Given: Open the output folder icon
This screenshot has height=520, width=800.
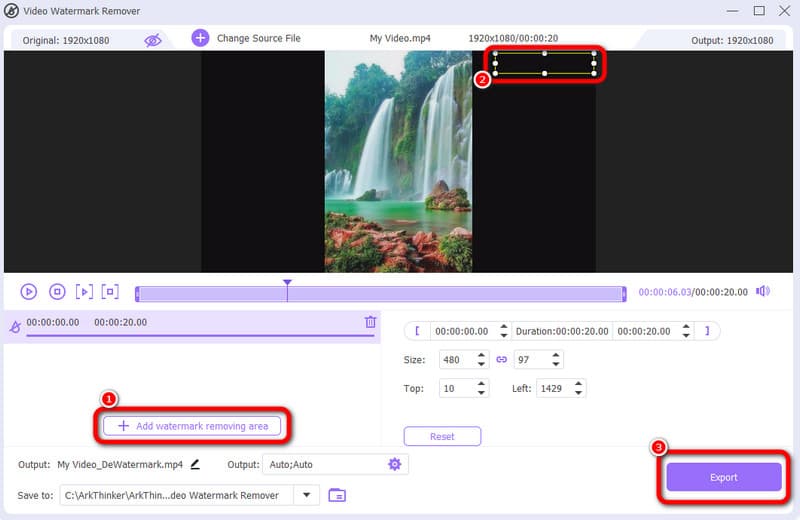Looking at the screenshot, I should tap(337, 494).
